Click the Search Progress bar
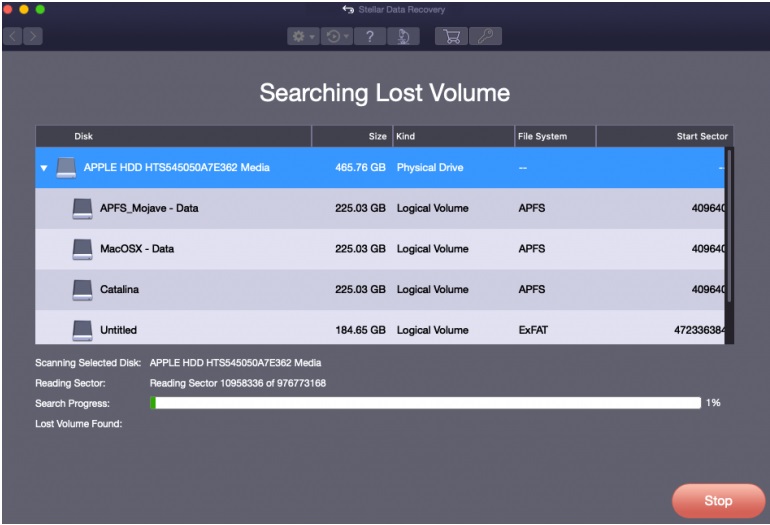This screenshot has height=525, width=770. tap(425, 403)
